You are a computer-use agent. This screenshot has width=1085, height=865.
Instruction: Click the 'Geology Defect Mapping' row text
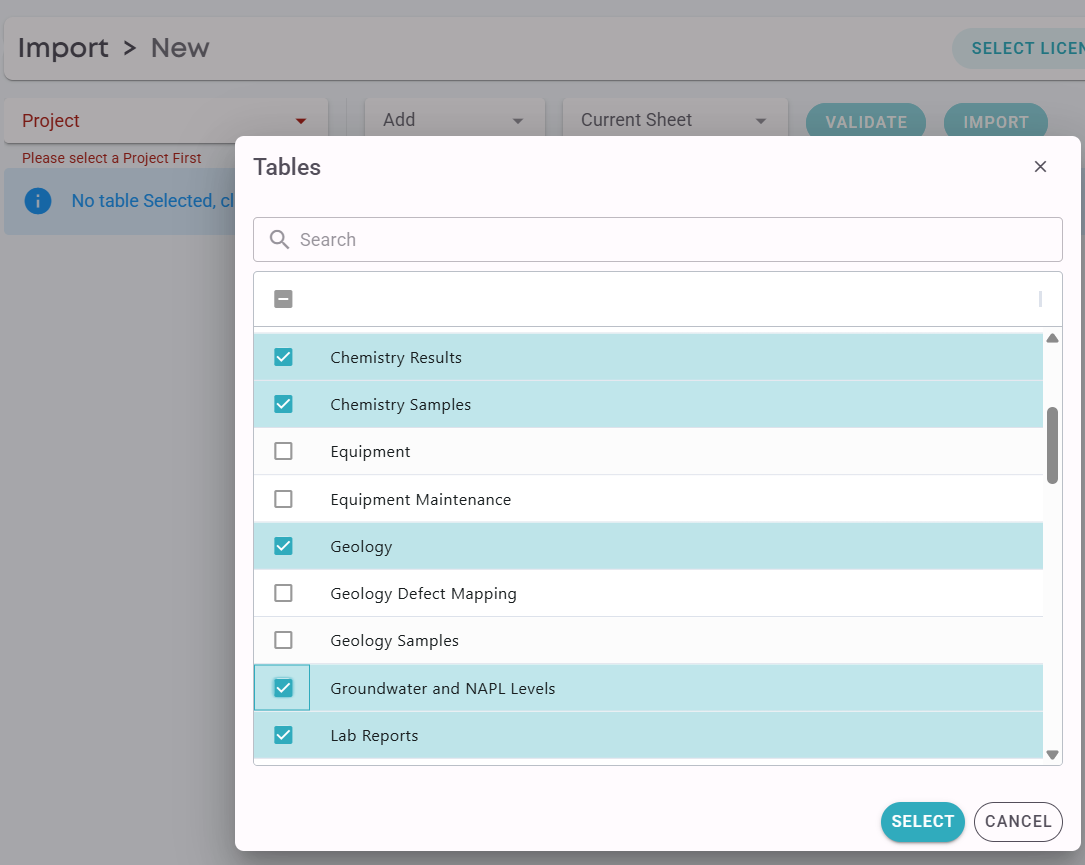point(423,594)
